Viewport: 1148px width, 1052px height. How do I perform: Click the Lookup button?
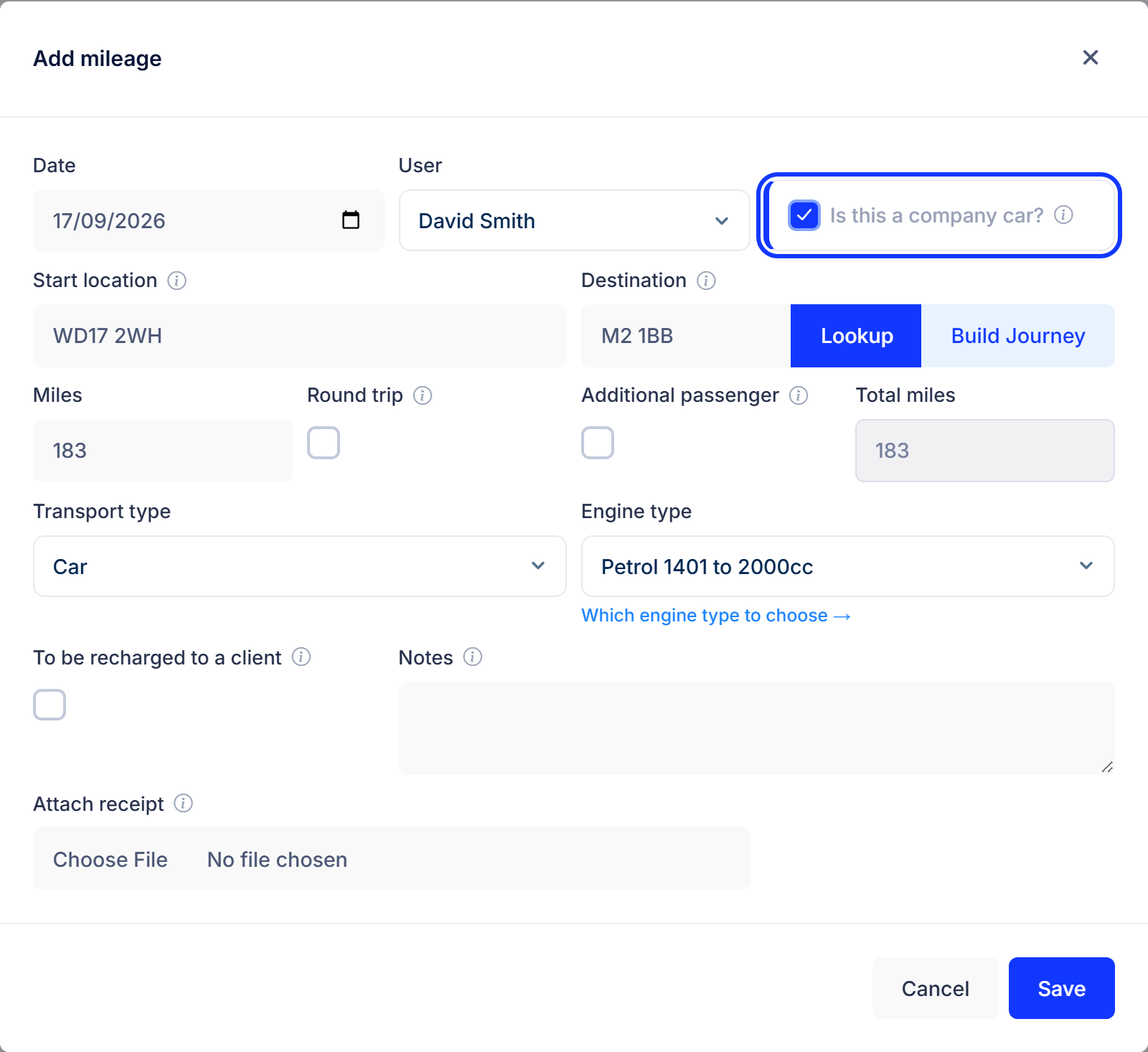pos(856,336)
